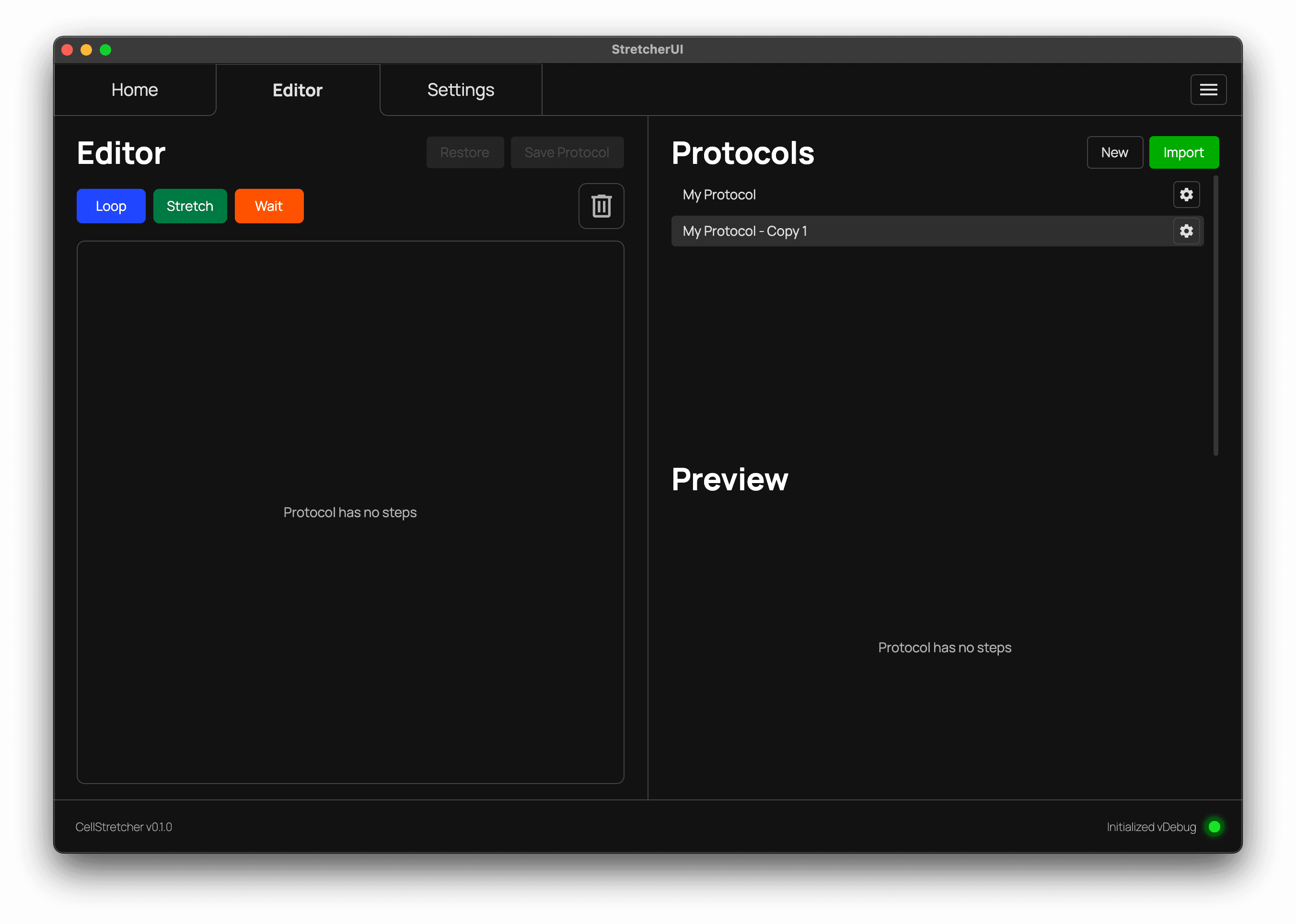Select the My Protocol - Copy 1 row
Screen dimensions: 1296x924
tap(937, 231)
